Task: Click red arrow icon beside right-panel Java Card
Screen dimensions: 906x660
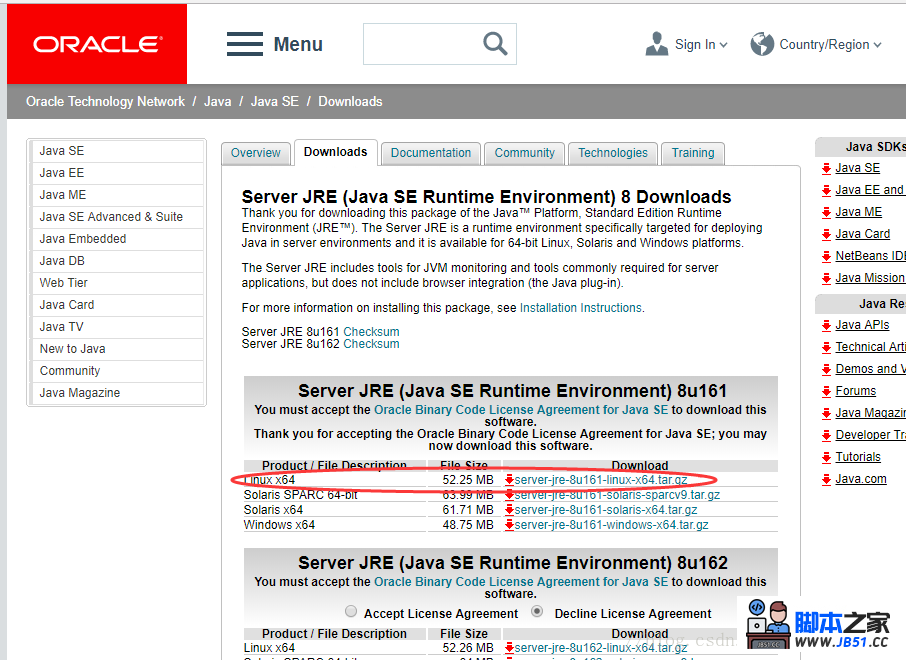Action: [826, 235]
